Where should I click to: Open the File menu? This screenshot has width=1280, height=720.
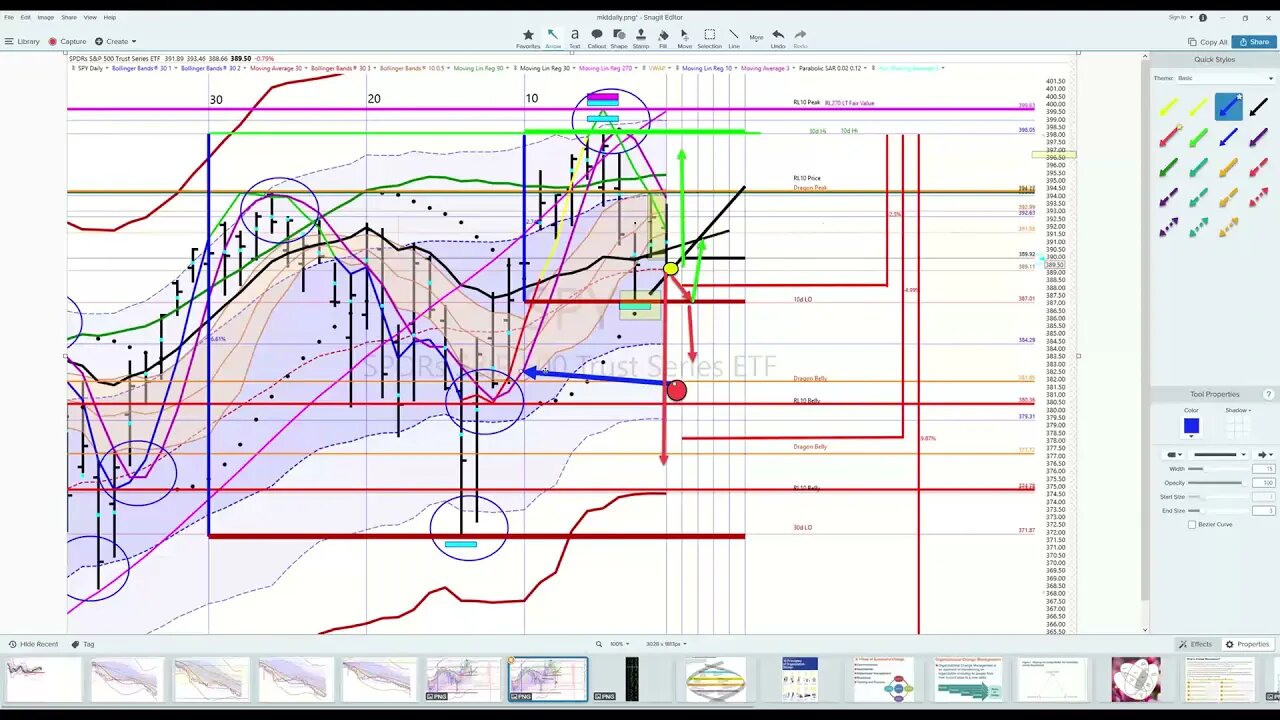[9, 17]
